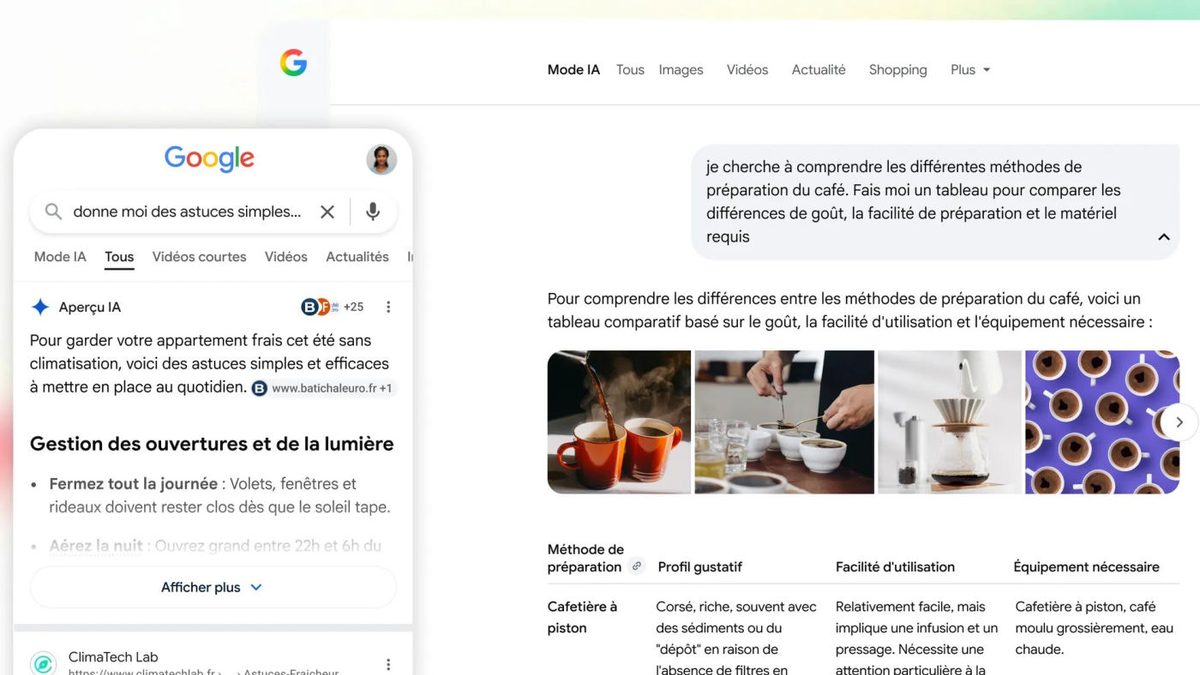1200x675 pixels.
Task: Open the Shopping tab
Action: (x=898, y=70)
